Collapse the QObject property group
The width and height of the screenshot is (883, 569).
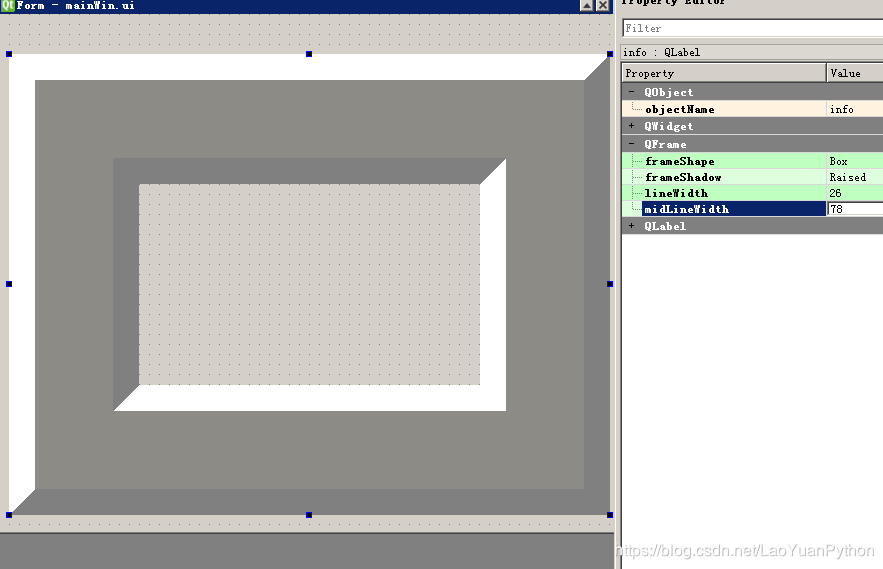pyautogui.click(x=631, y=92)
